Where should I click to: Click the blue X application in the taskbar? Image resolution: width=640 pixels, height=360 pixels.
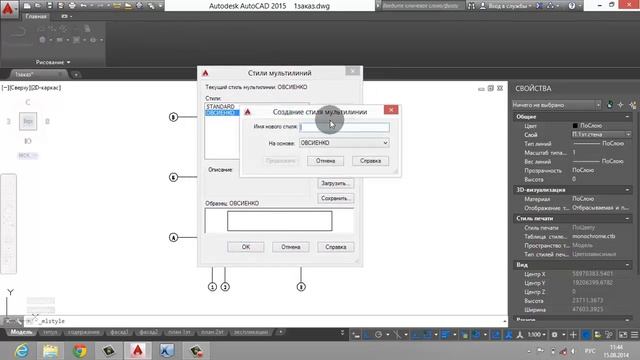[167, 351]
